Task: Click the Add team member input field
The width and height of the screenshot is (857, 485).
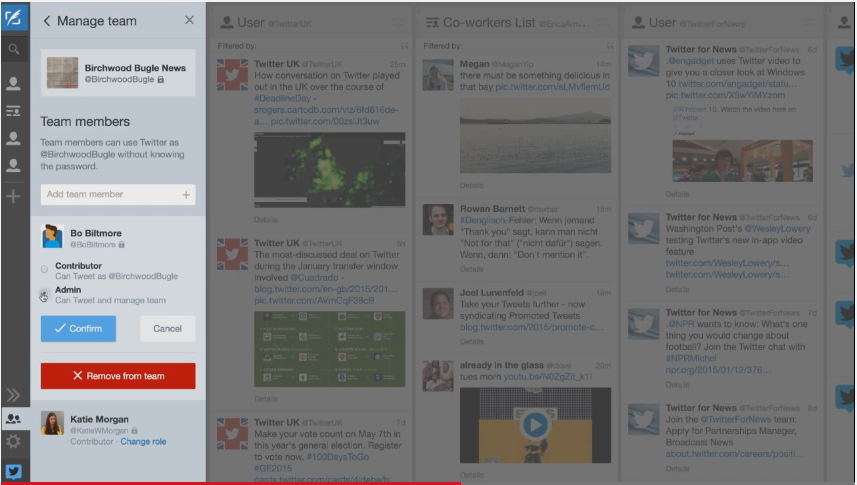Action: coord(118,195)
